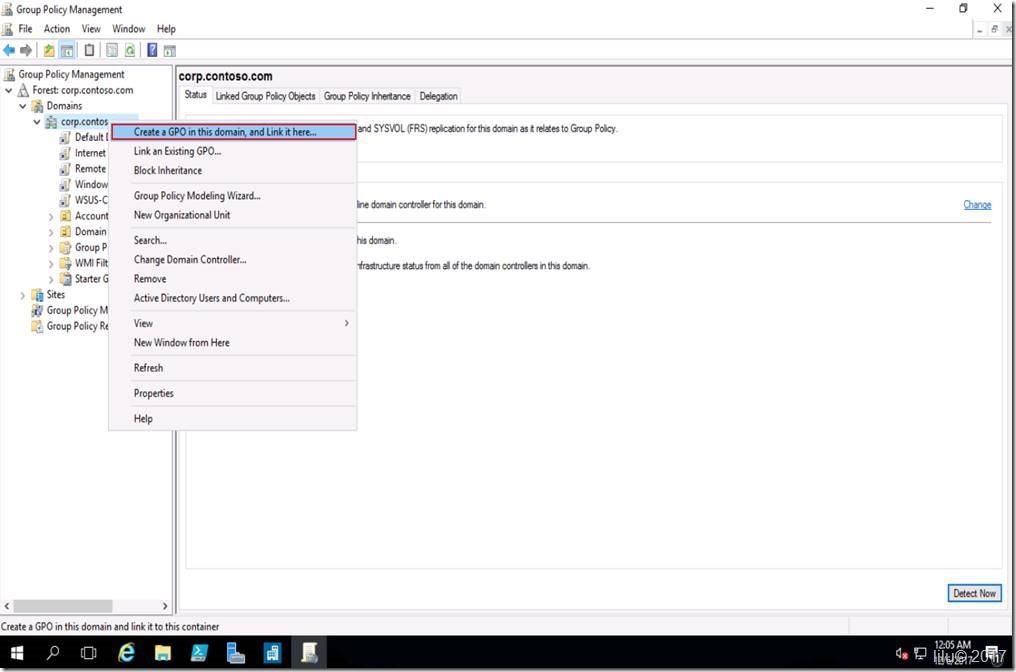Click the Sites node icon

[38, 295]
